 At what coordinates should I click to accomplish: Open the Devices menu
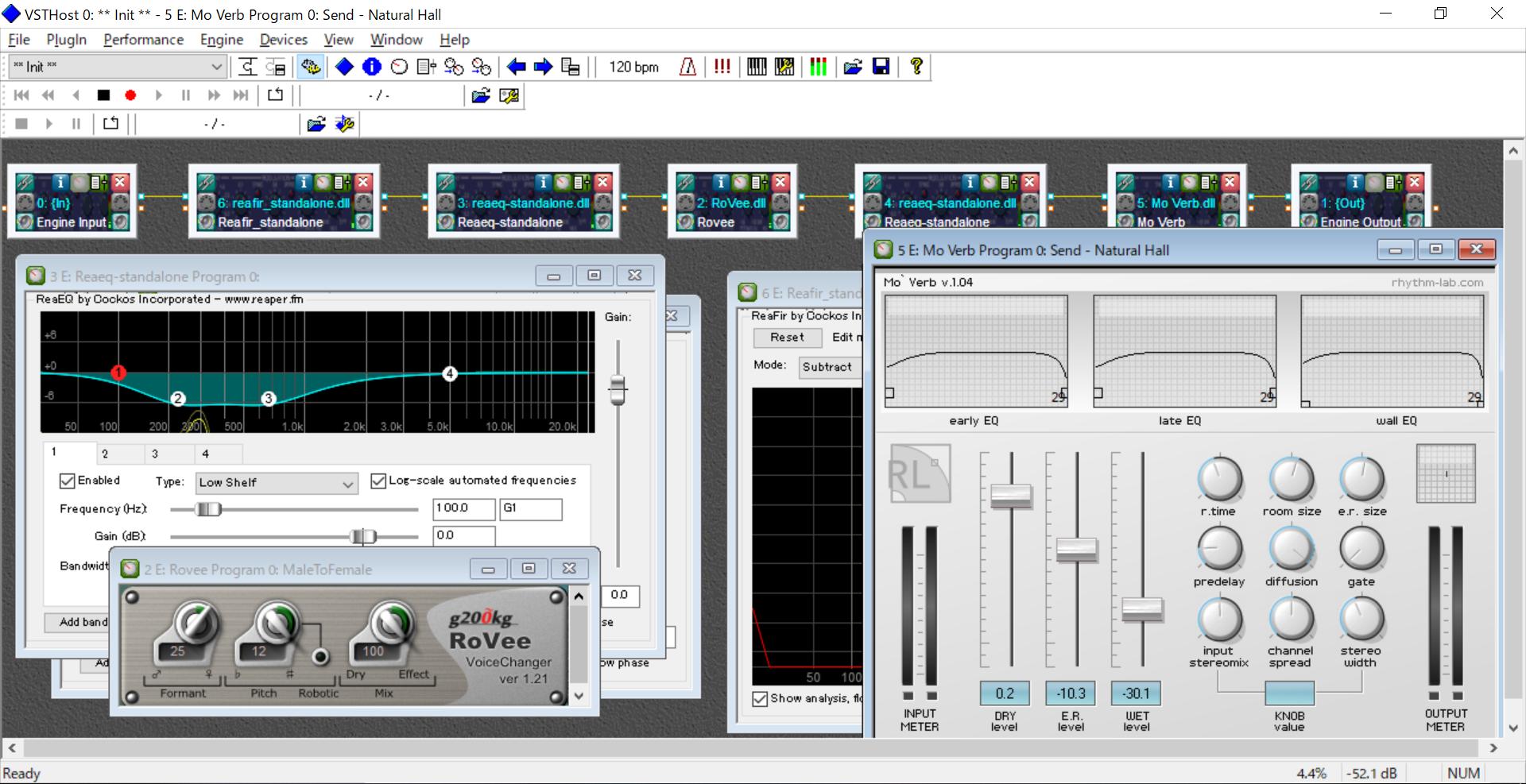click(x=283, y=40)
